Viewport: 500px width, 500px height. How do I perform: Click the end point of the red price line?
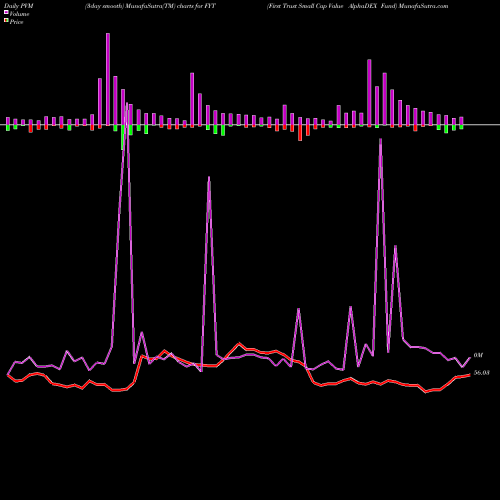469,375
